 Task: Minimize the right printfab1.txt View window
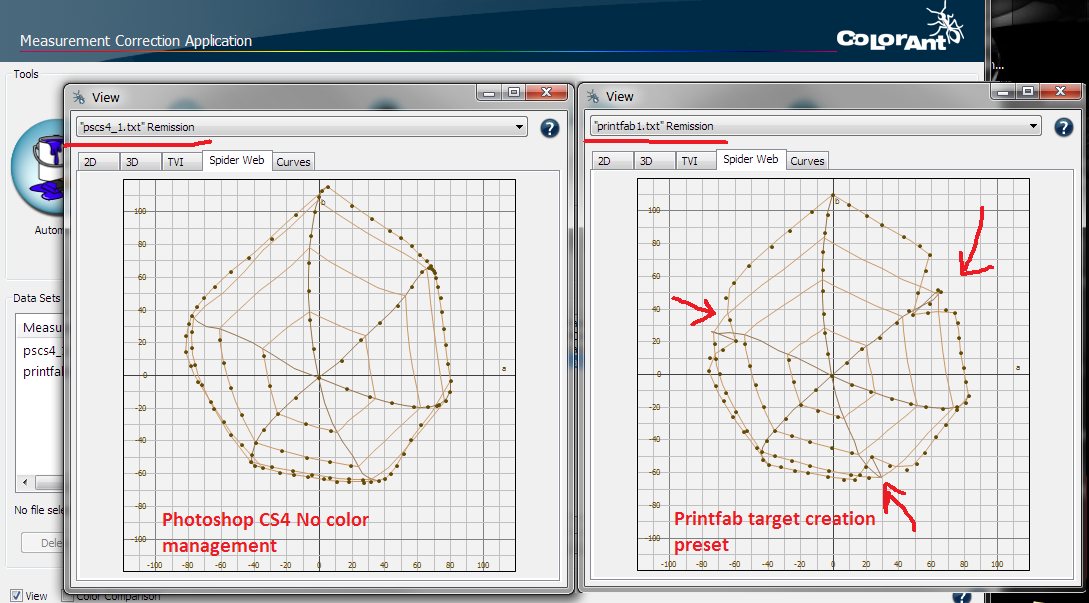1002,91
